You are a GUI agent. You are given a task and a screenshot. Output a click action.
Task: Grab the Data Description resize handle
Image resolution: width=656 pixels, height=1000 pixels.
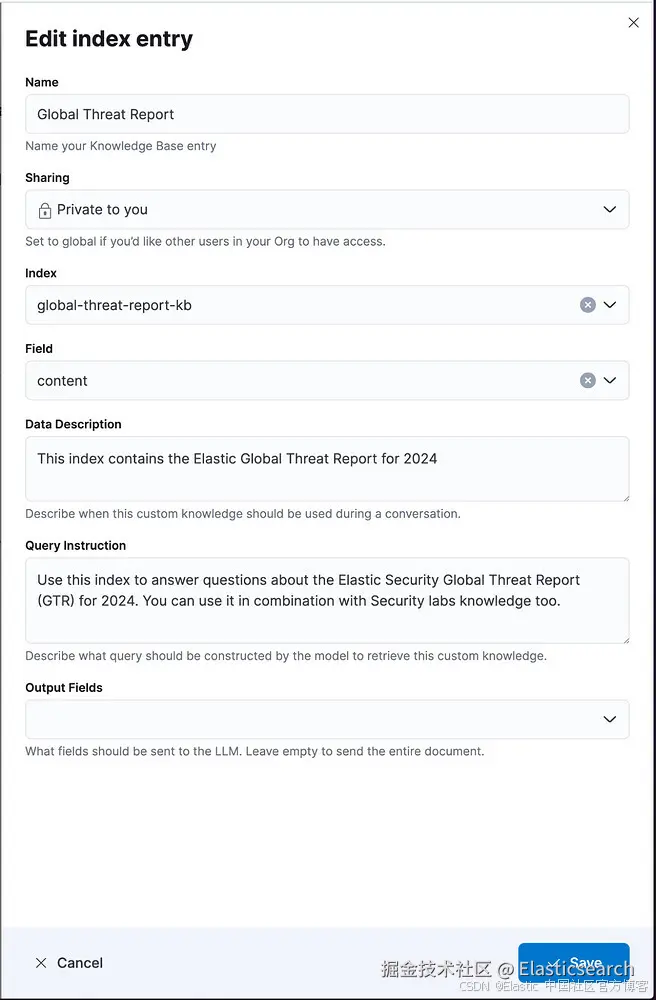tap(625, 497)
